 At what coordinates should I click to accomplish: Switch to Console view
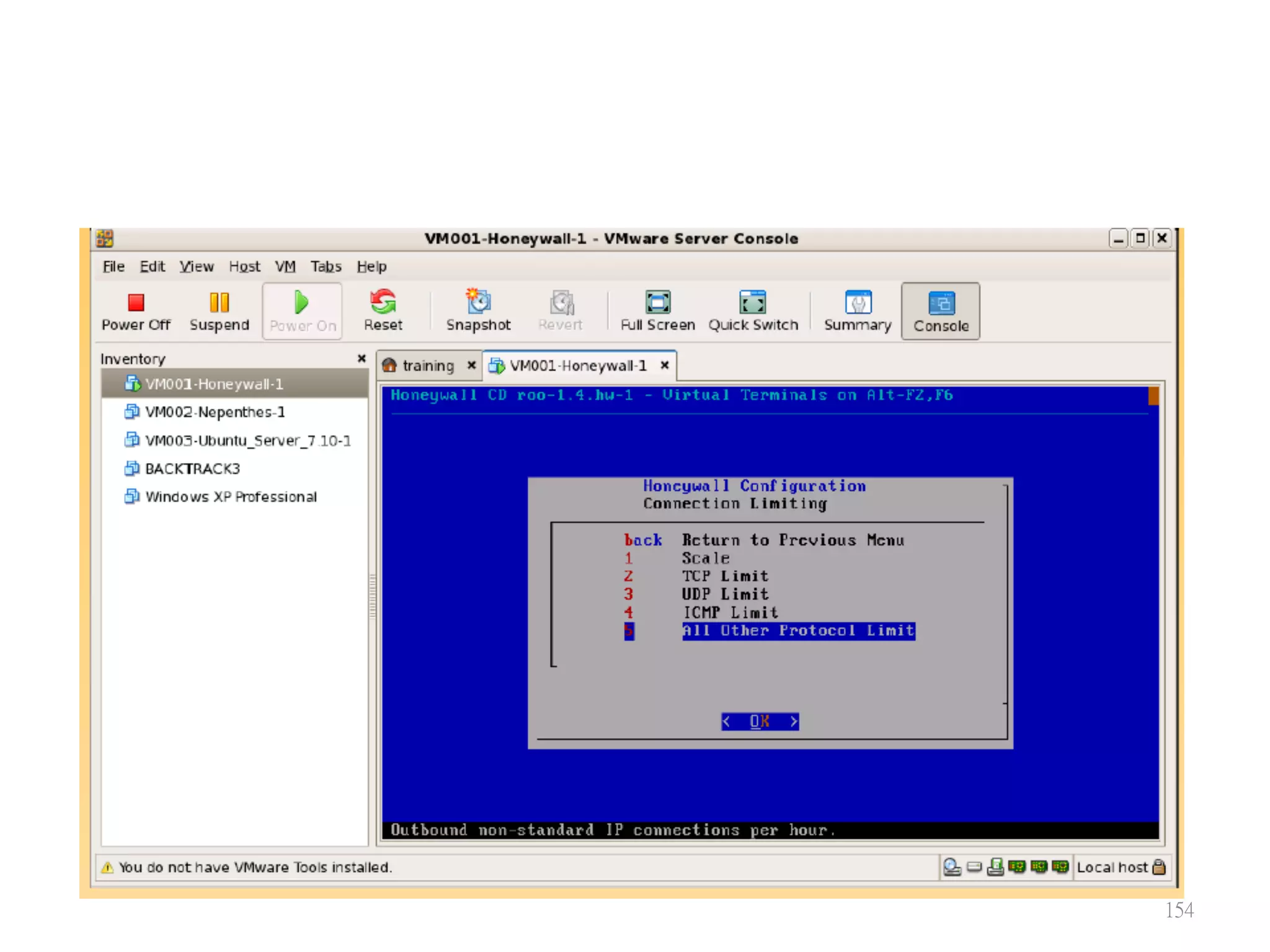pyautogui.click(x=940, y=311)
